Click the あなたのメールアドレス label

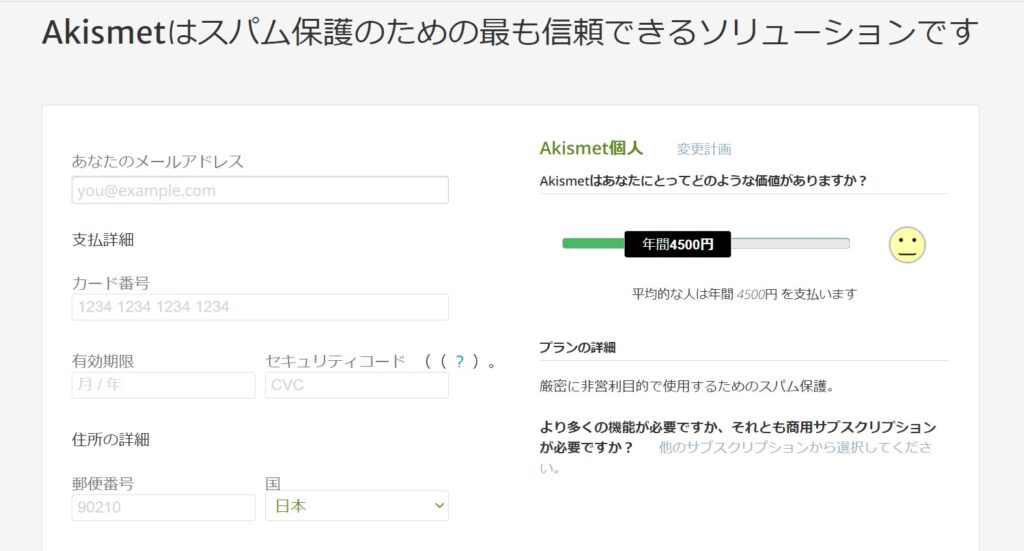click(157, 161)
